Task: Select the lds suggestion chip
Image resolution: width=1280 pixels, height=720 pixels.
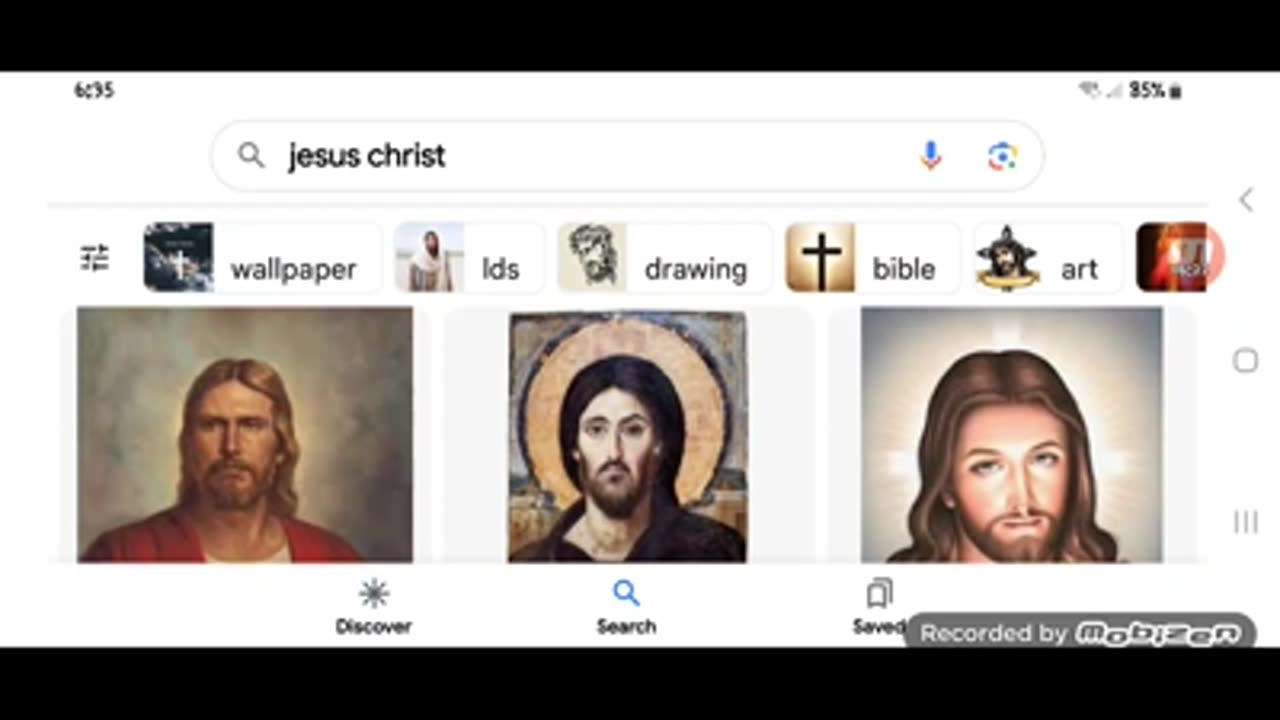Action: coord(469,258)
